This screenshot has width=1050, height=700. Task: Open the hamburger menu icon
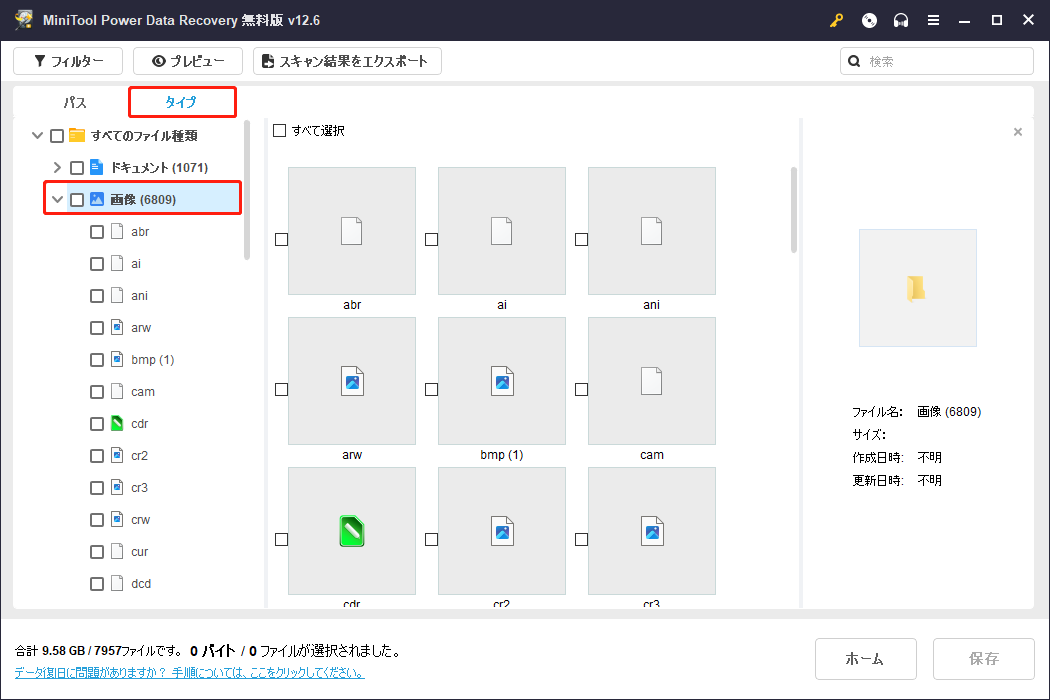point(933,19)
